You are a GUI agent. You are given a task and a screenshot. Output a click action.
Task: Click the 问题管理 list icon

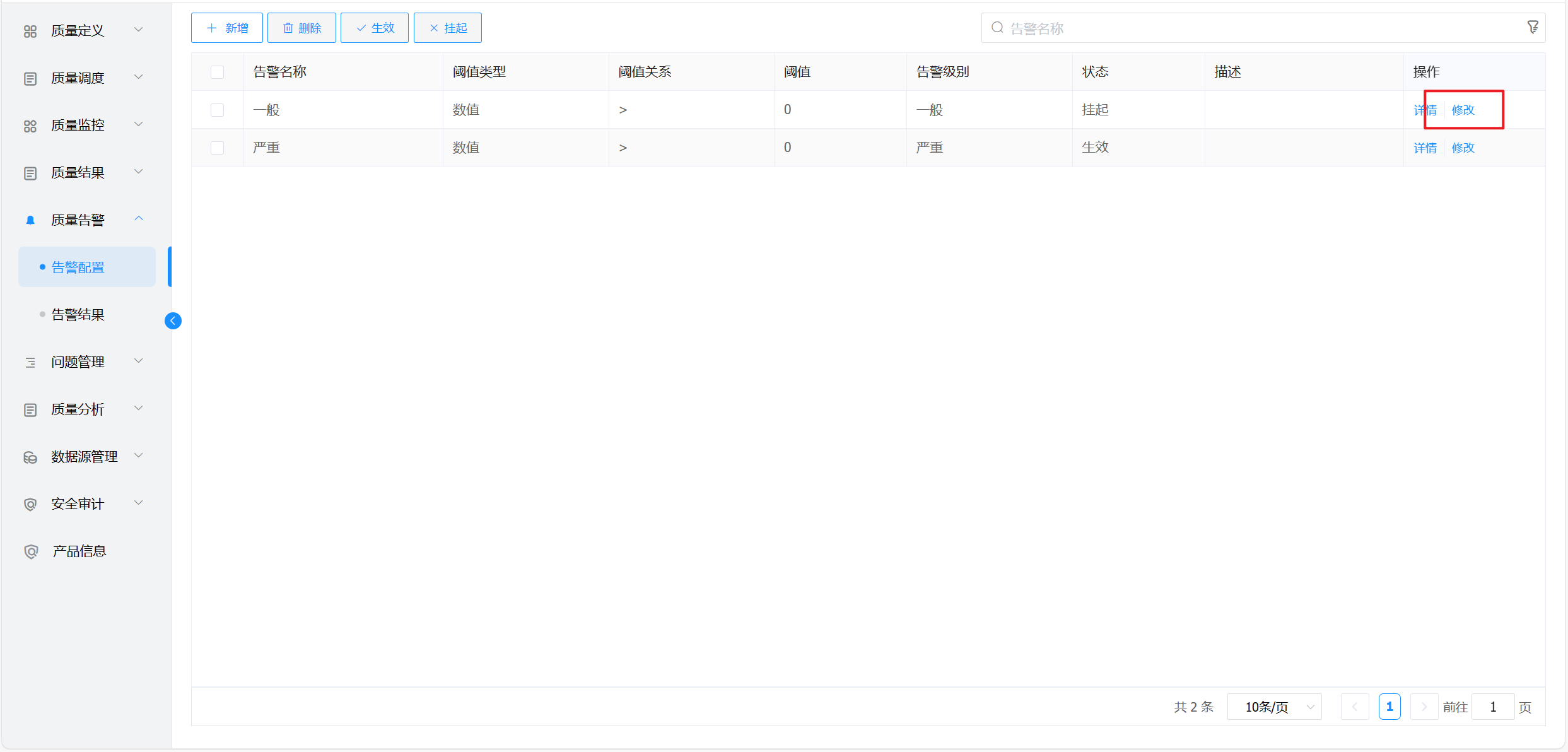click(30, 362)
